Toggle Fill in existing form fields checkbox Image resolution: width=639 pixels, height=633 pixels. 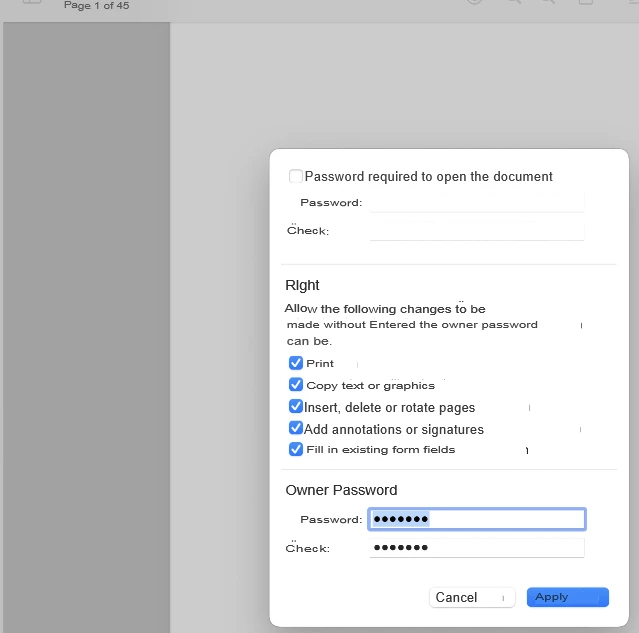pyautogui.click(x=295, y=450)
